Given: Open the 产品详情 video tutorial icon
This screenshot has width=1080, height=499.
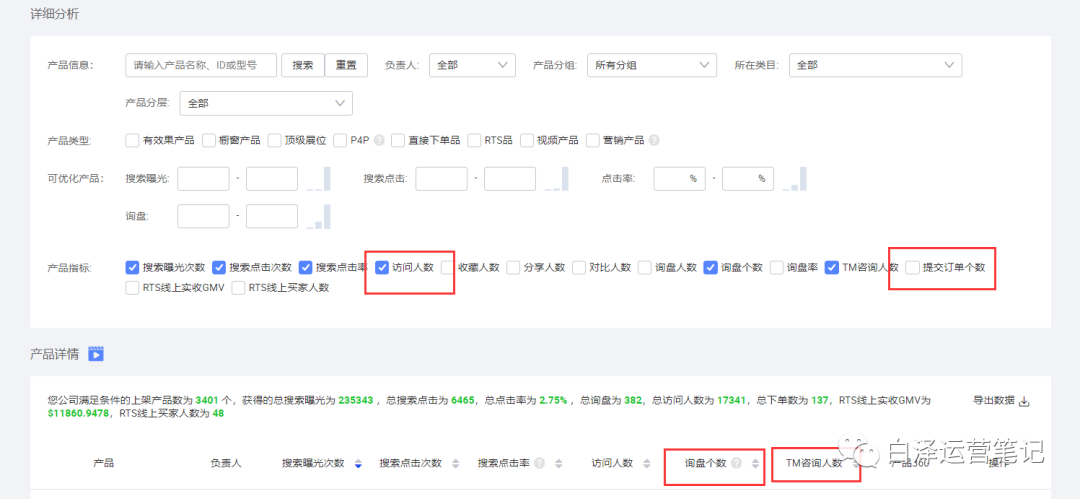Looking at the screenshot, I should pos(96,354).
